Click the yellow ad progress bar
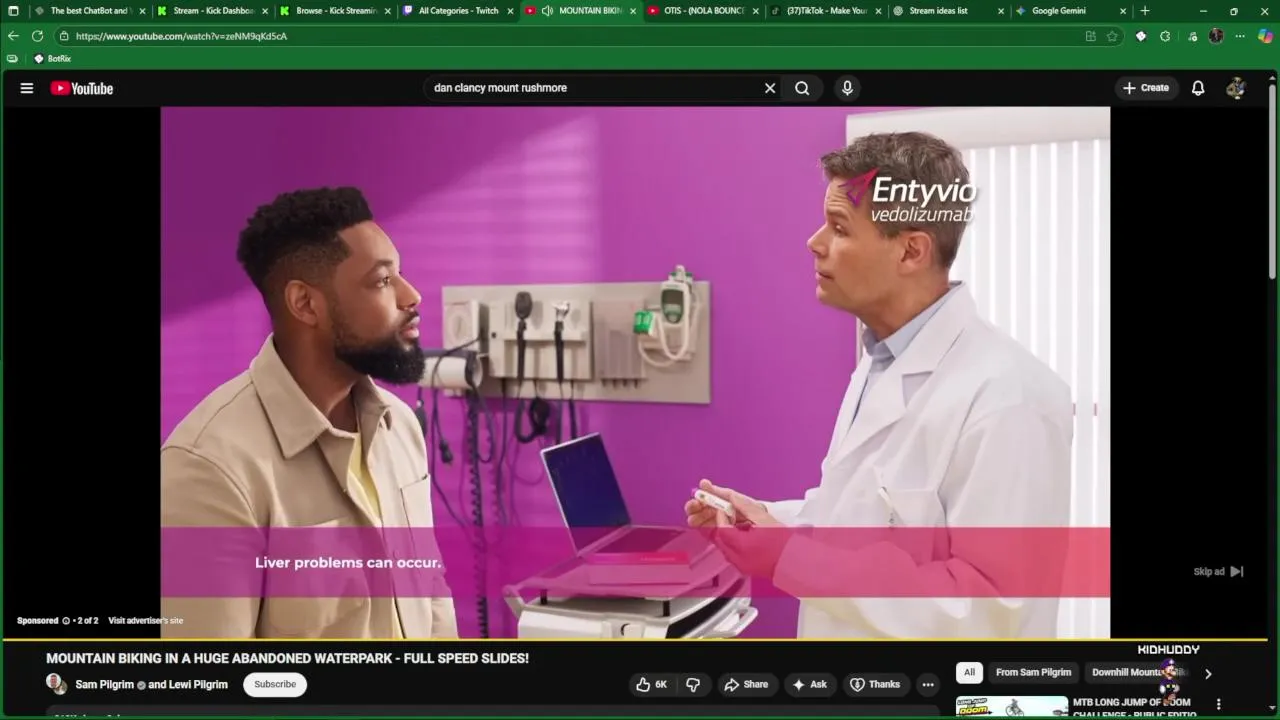This screenshot has height=720, width=1280. click(634, 639)
